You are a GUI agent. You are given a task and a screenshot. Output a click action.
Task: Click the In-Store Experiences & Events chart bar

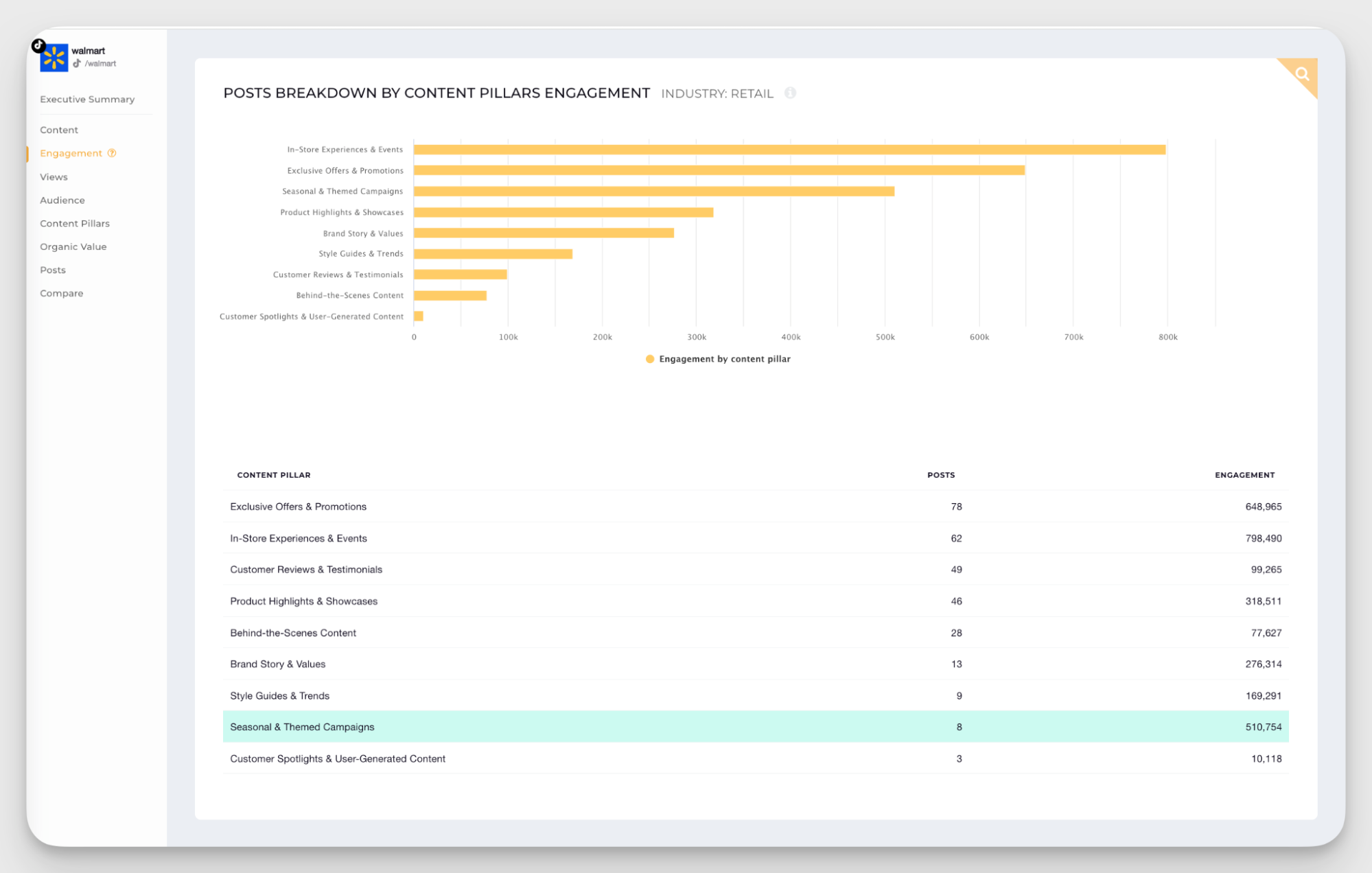(x=789, y=149)
